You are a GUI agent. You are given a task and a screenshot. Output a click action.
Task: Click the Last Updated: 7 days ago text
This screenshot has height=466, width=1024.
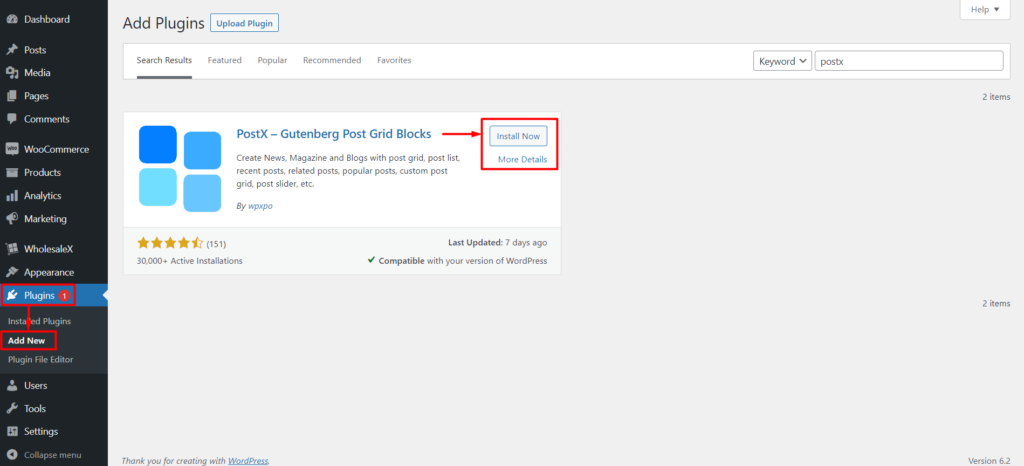[498, 242]
